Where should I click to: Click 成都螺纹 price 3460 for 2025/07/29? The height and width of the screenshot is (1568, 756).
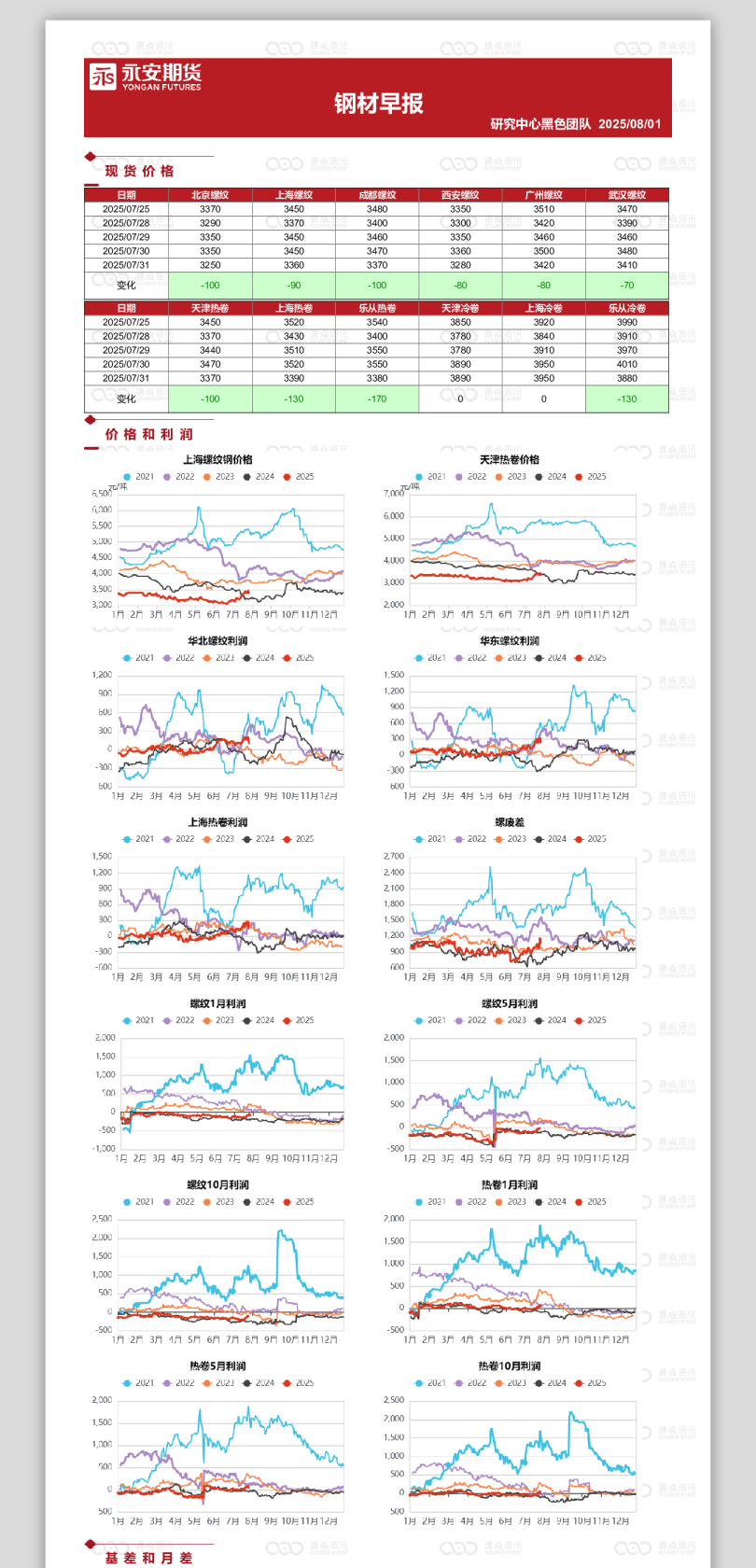click(377, 237)
